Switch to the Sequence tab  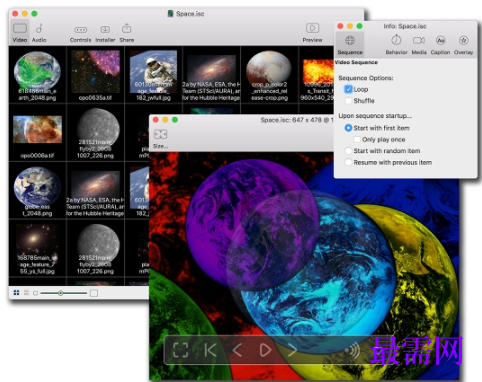350,44
